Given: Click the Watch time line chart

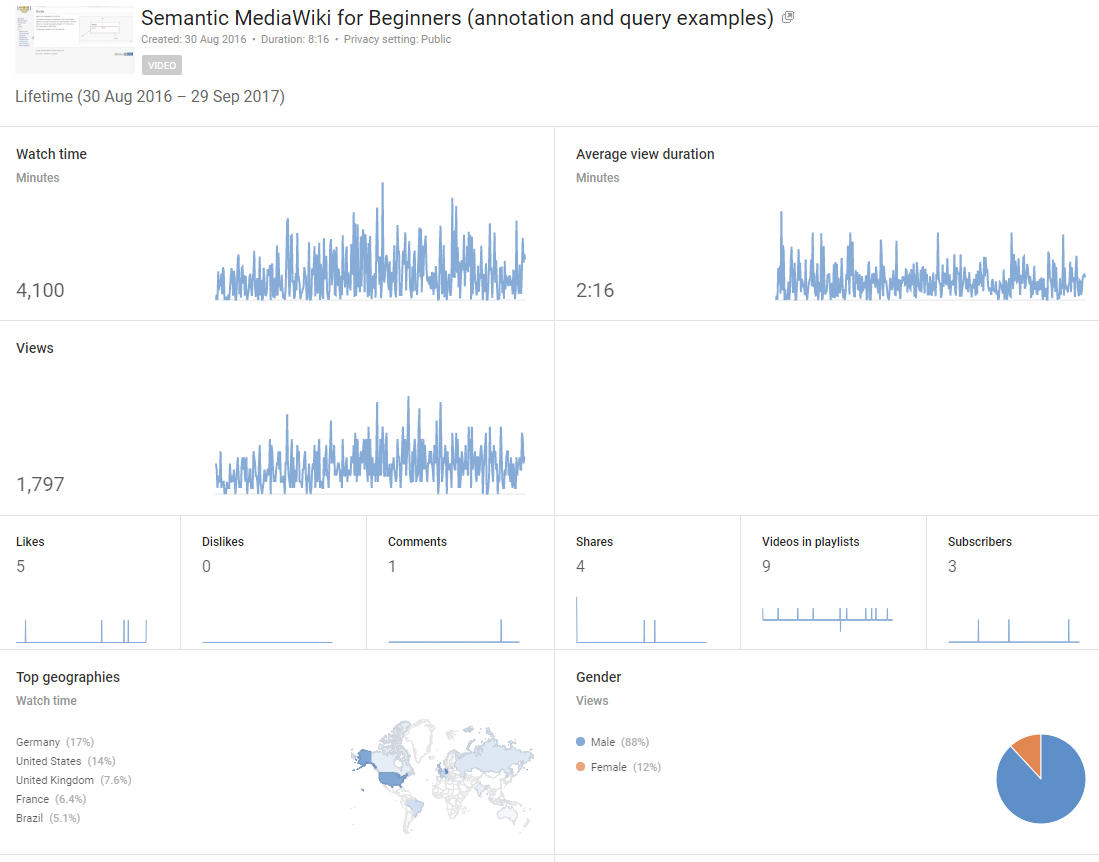Looking at the screenshot, I should pyautogui.click(x=370, y=242).
